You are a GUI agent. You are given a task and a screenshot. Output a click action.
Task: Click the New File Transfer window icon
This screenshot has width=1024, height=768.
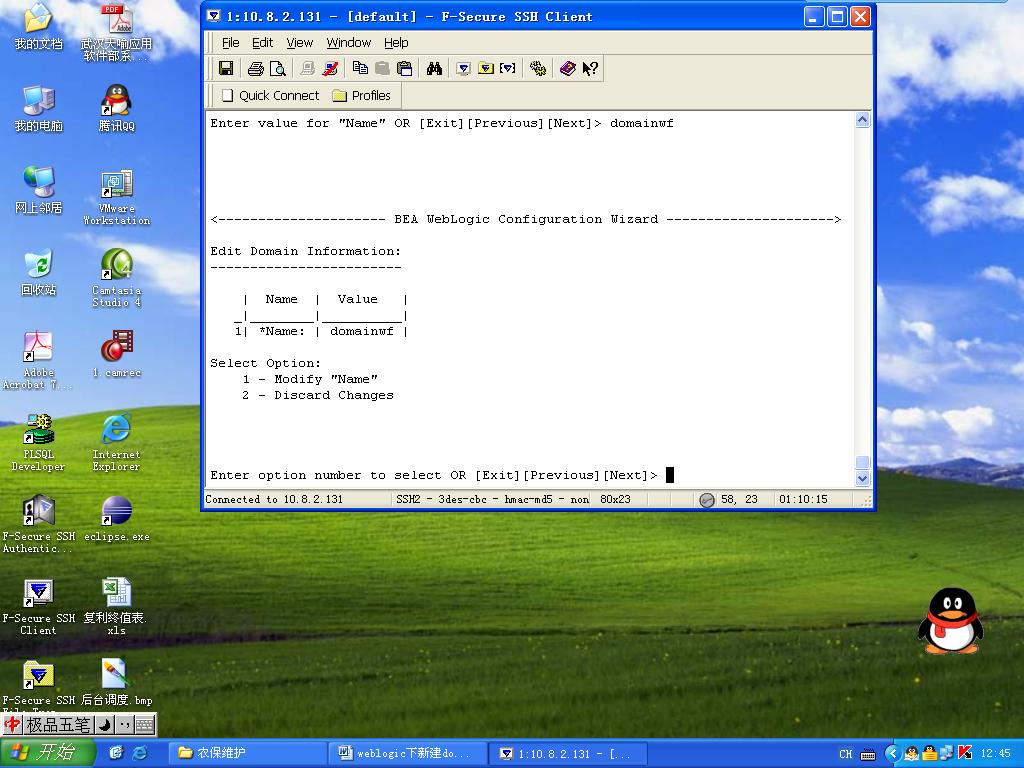[x=485, y=69]
